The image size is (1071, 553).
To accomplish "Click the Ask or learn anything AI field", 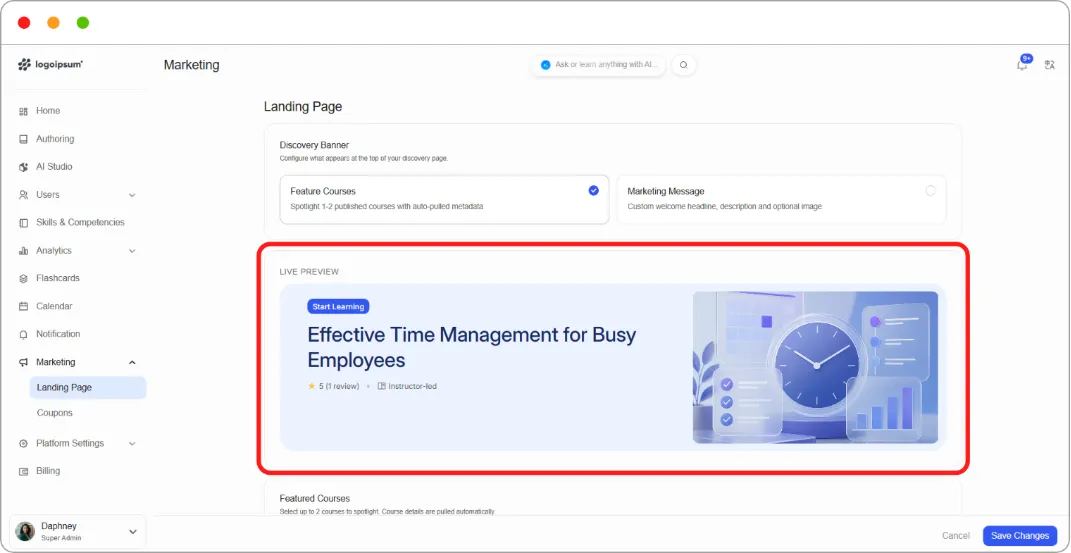I will pyautogui.click(x=598, y=65).
